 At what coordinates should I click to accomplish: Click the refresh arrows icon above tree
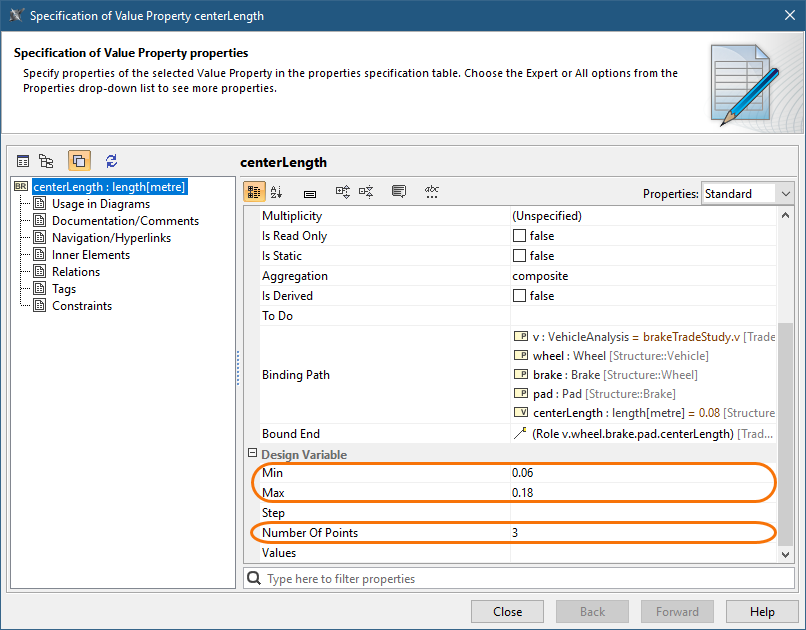pos(111,160)
